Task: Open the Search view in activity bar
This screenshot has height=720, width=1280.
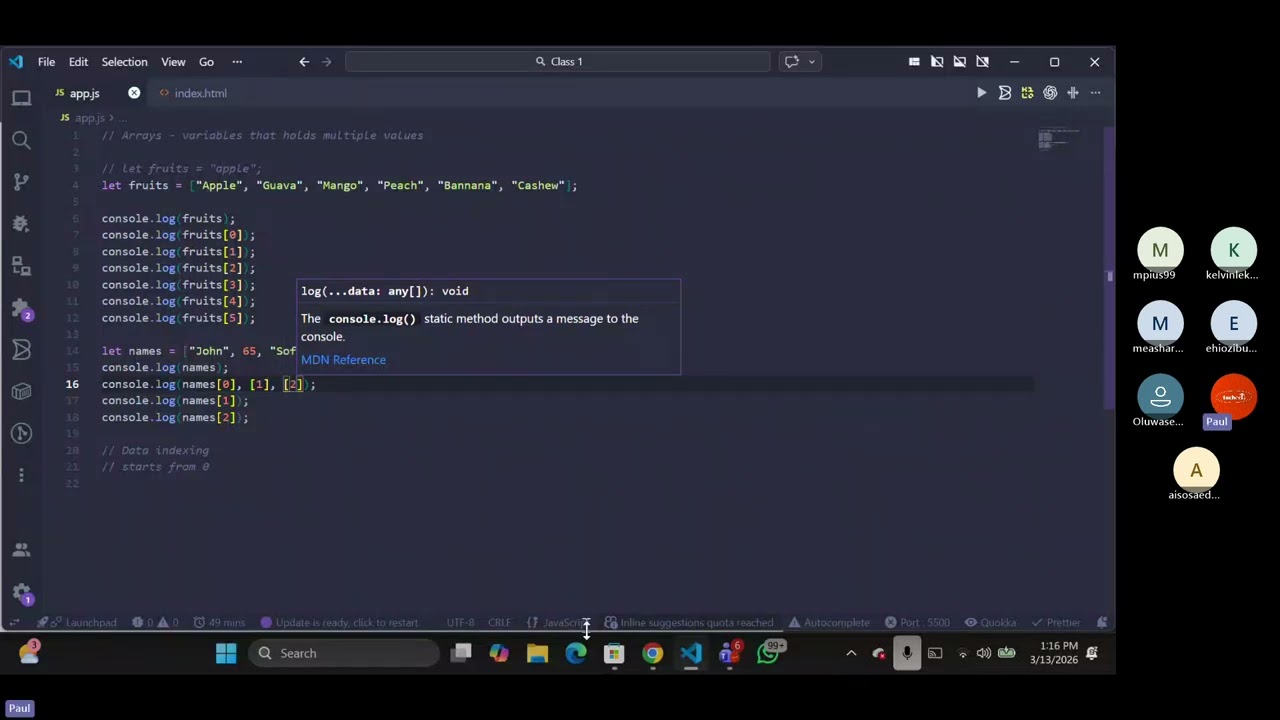Action: pyautogui.click(x=21, y=140)
